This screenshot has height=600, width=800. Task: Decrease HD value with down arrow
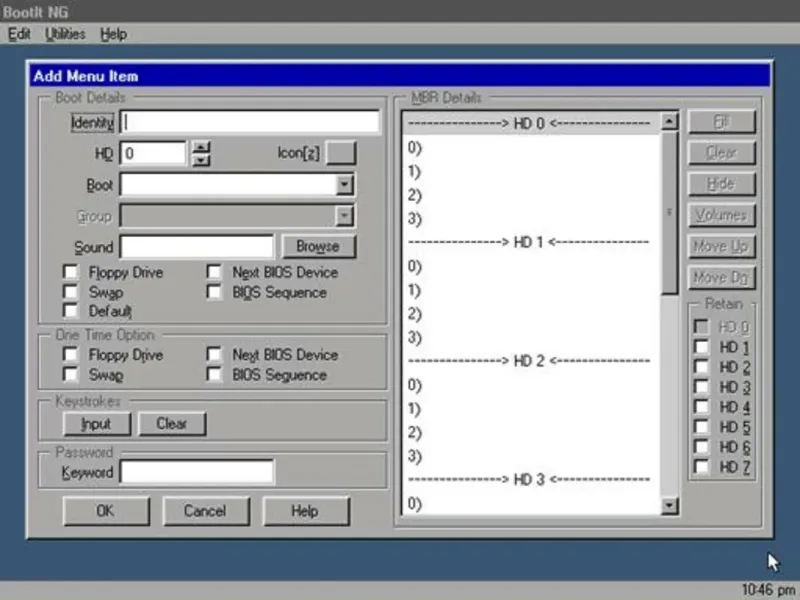pyautogui.click(x=202, y=160)
